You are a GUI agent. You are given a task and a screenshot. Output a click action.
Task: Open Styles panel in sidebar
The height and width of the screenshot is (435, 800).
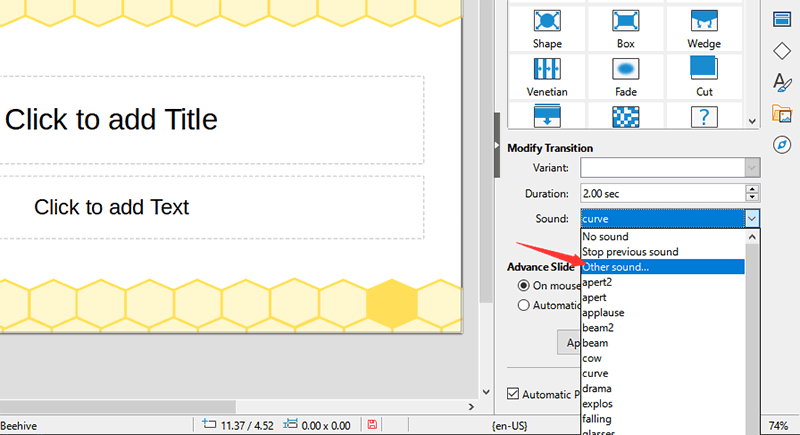point(782,82)
